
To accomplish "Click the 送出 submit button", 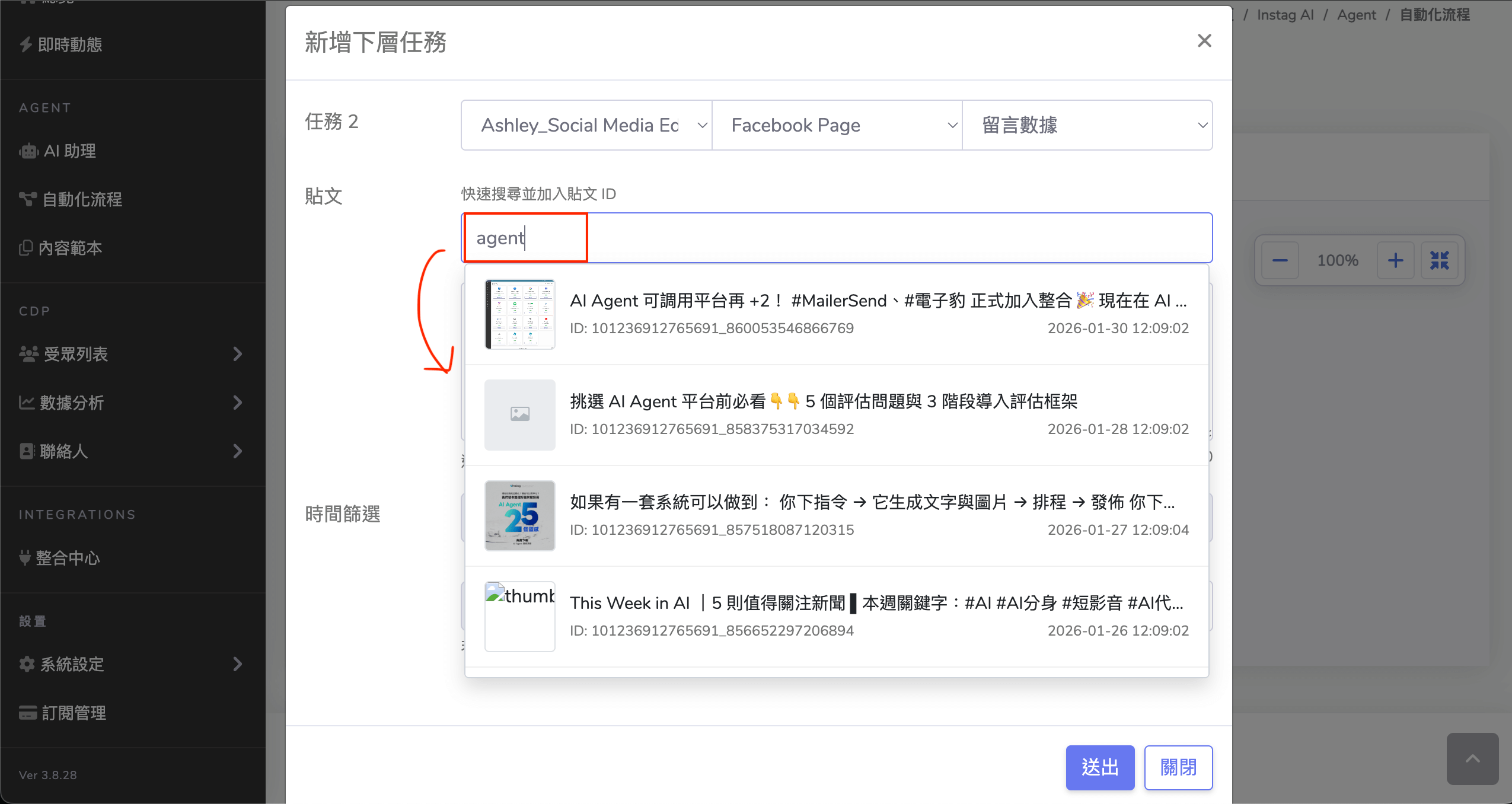I will 1099,767.
